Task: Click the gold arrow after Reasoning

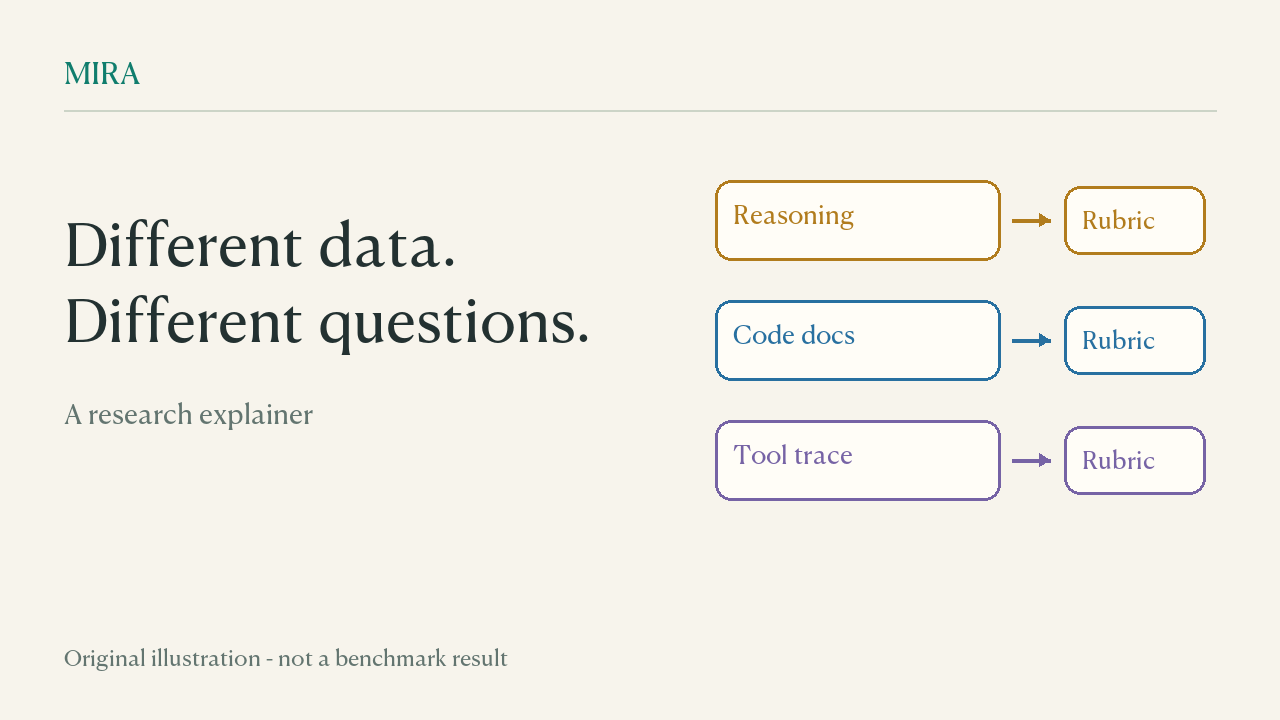Action: 1031,220
